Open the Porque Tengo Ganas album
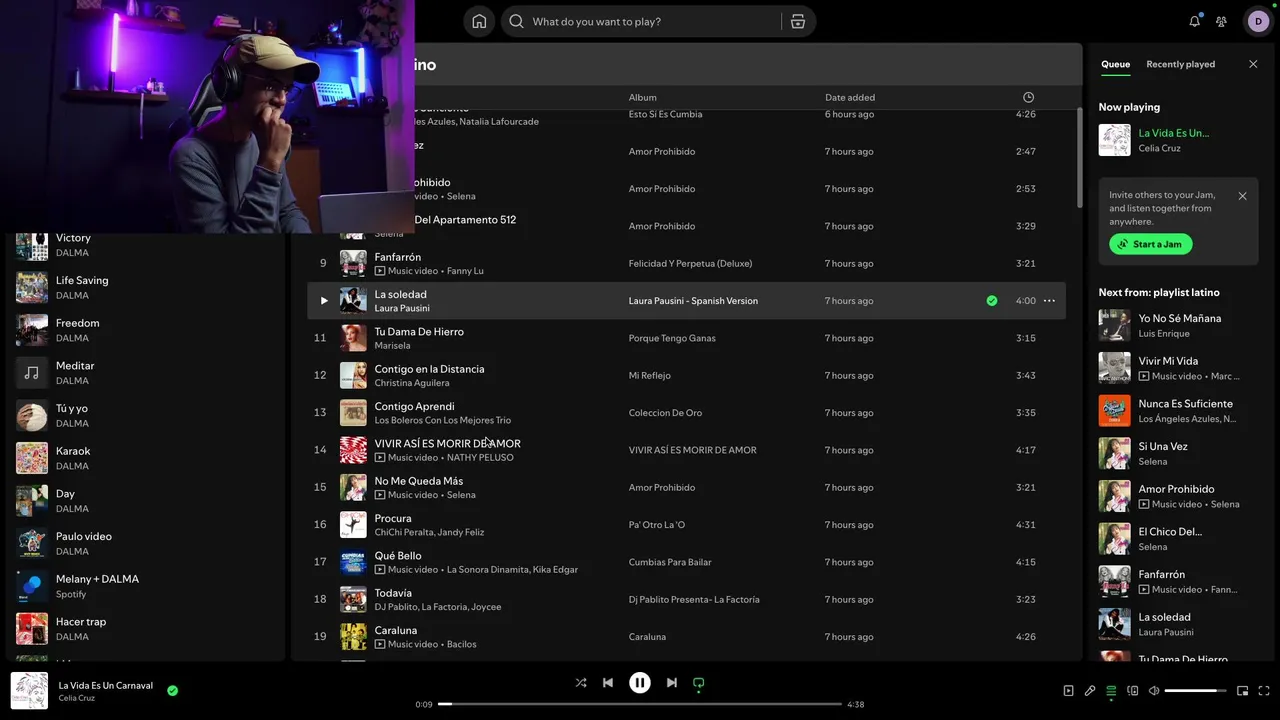This screenshot has height=720, width=1280. [672, 338]
